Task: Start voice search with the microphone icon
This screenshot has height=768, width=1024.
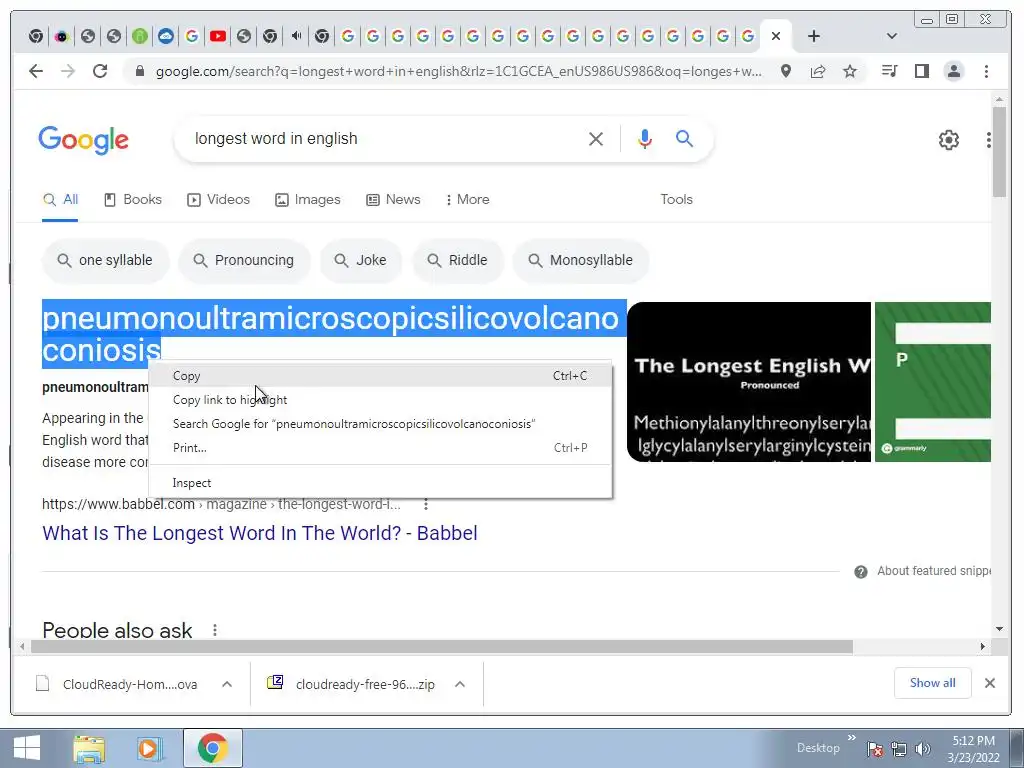Action: tap(645, 138)
